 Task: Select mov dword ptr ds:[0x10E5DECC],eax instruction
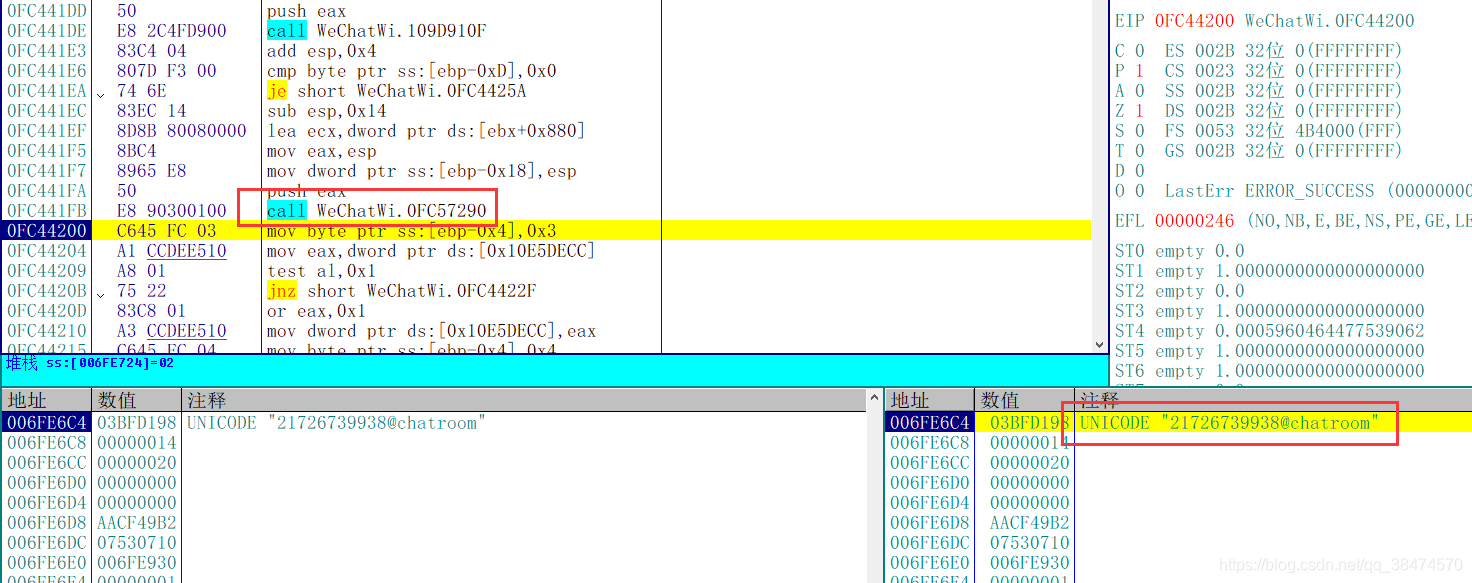pyautogui.click(x=431, y=331)
